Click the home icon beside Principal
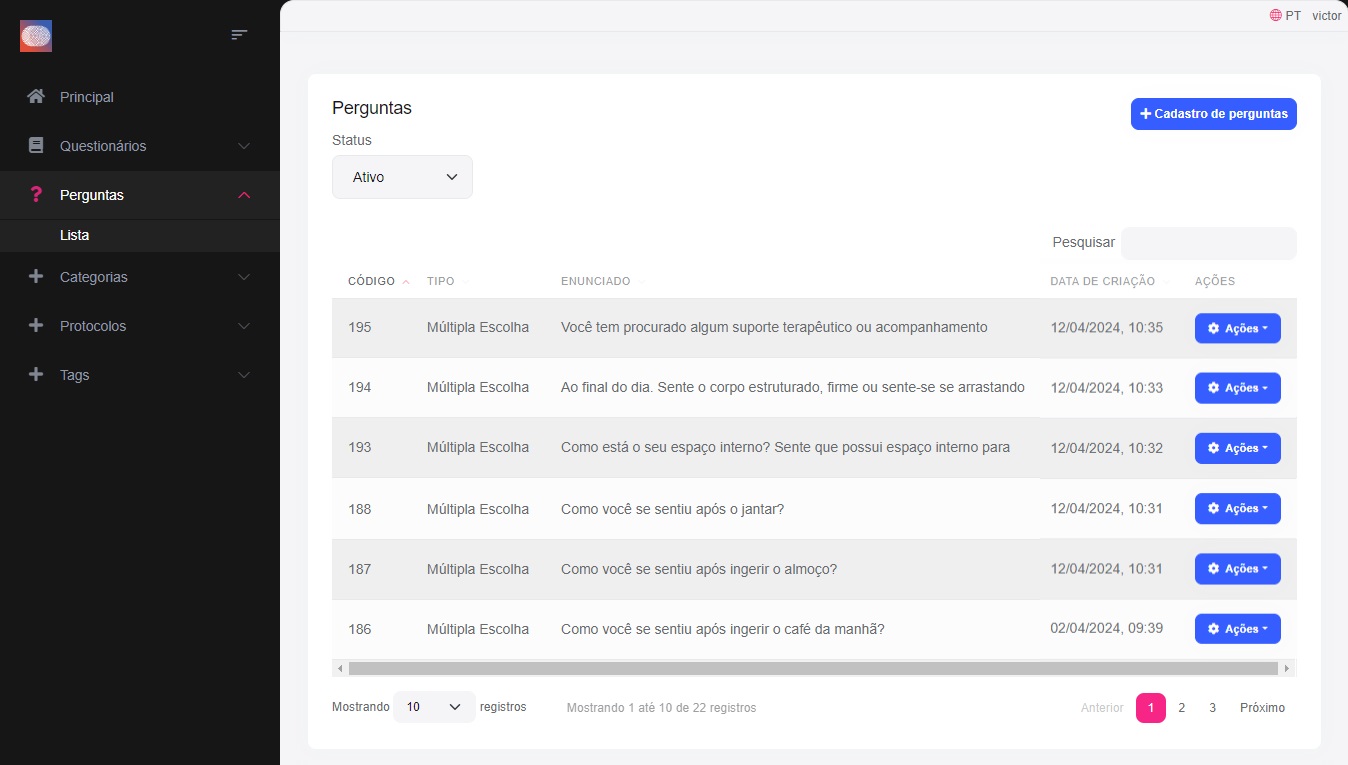1348x765 pixels. pyautogui.click(x=36, y=97)
